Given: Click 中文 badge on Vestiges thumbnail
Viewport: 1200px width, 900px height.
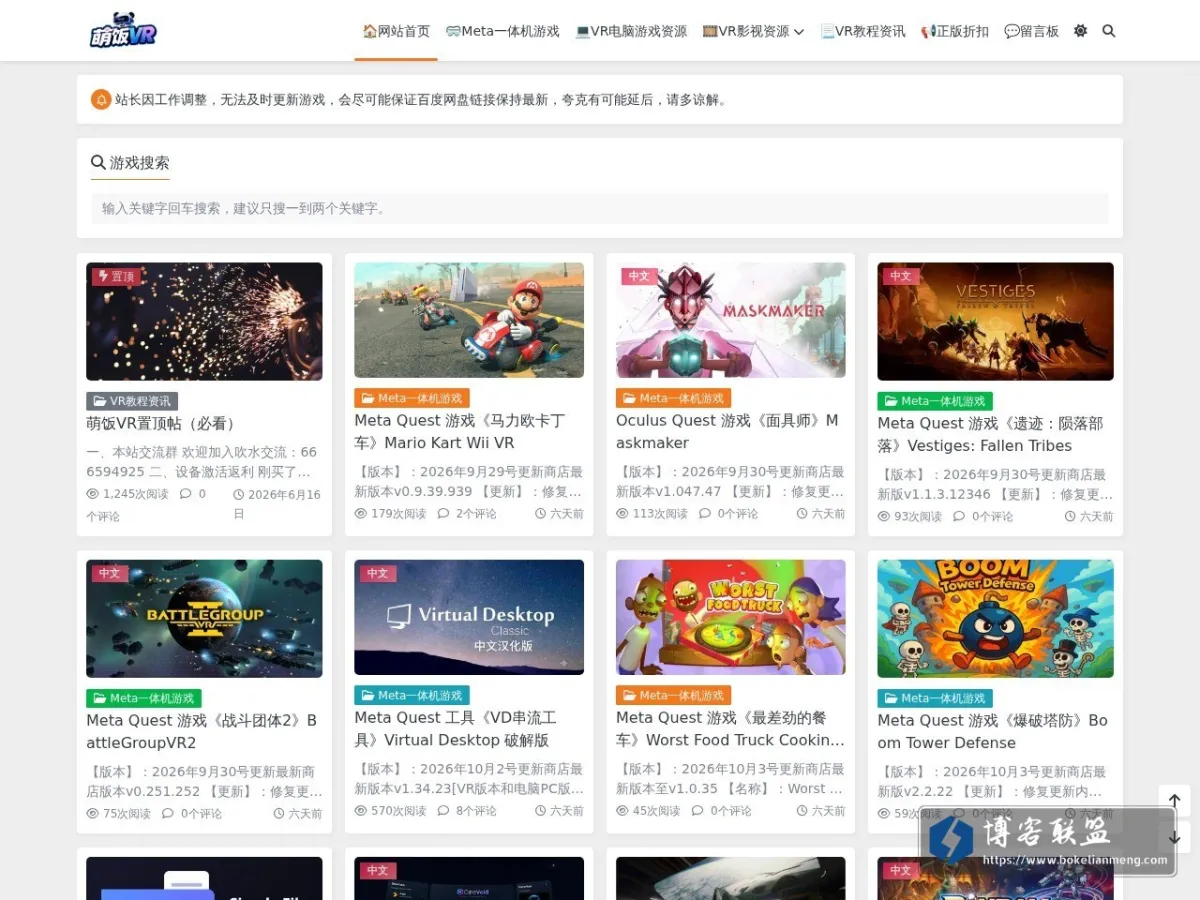Looking at the screenshot, I should coord(901,277).
